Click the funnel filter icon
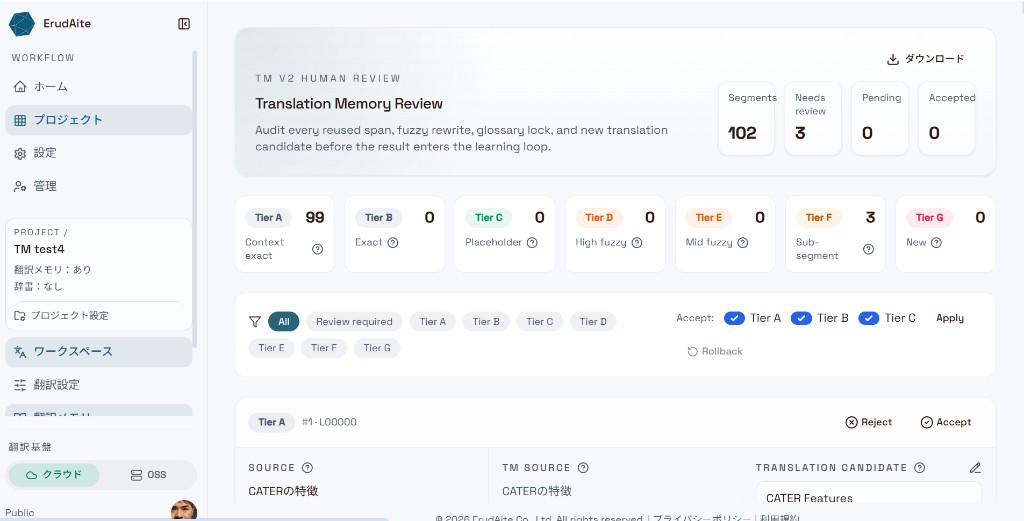The width and height of the screenshot is (1024, 521). (255, 321)
